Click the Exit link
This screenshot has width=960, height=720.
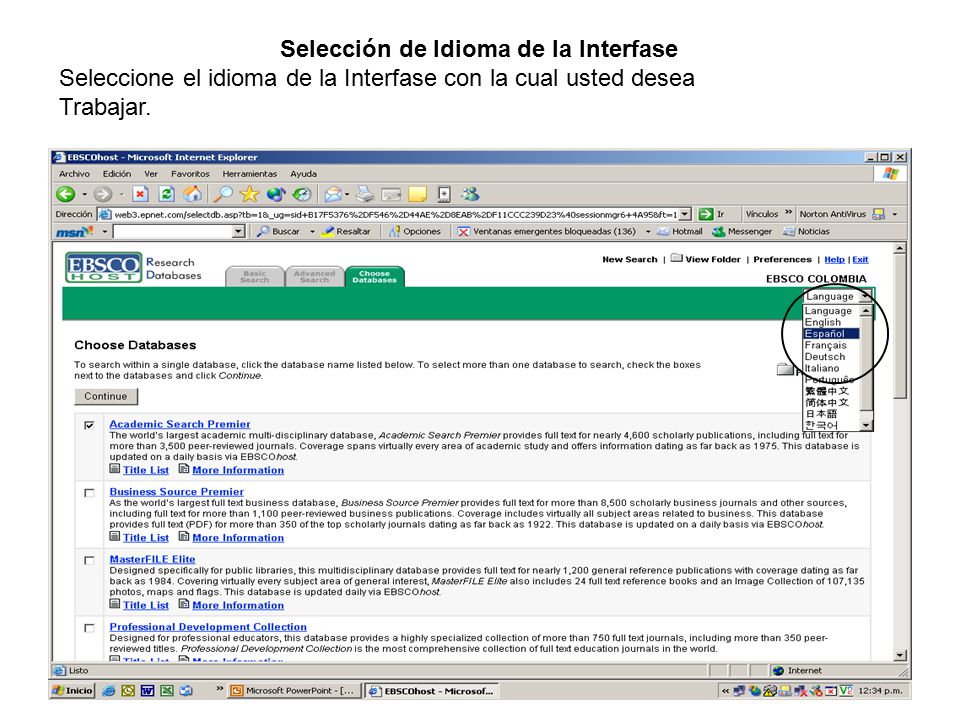pyautogui.click(x=860, y=260)
